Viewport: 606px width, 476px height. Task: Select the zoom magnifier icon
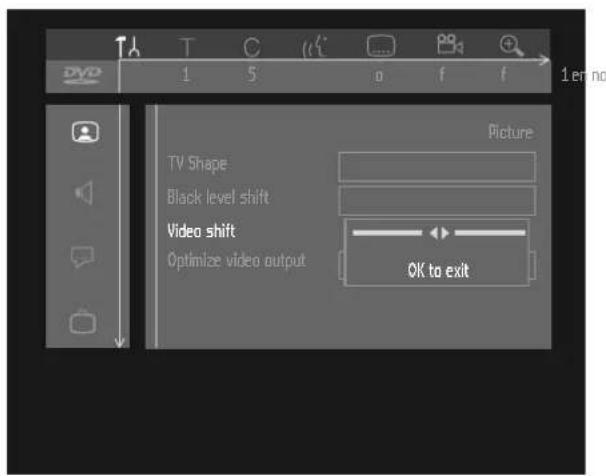(x=511, y=46)
